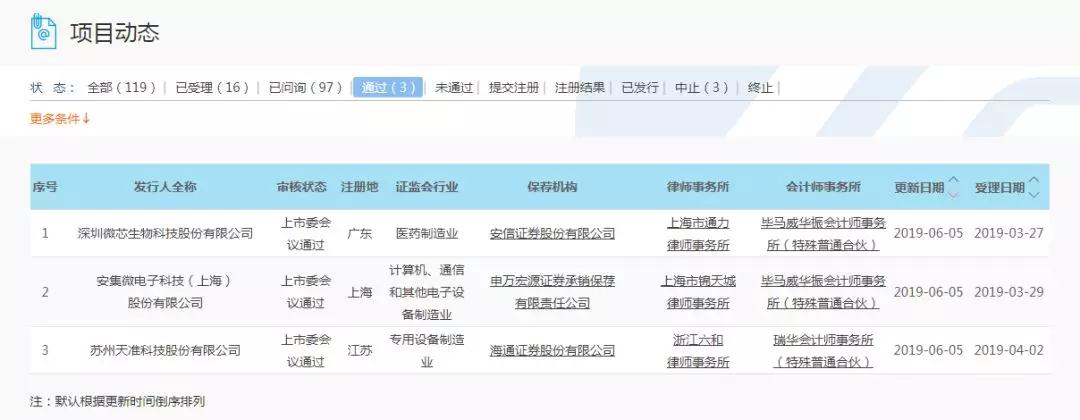Filter by 已问询 (97) status
1080x420 pixels.
tap(305, 88)
